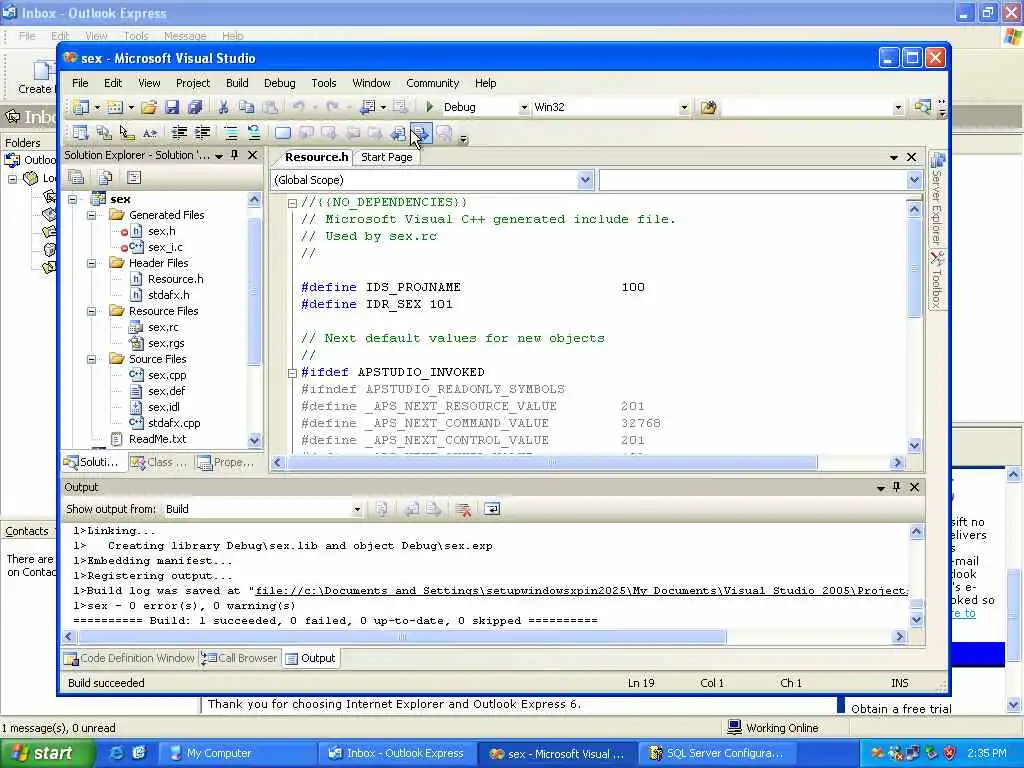Viewport: 1024px width, 768px height.
Task: Open the Build menu
Action: 237,83
